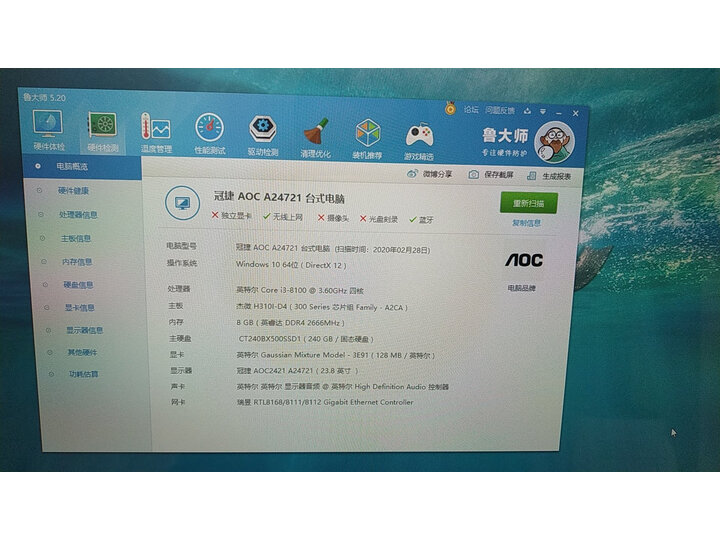Image resolution: width=720 pixels, height=540 pixels.
Task: Open 问题反馈 feedback link
Action: [x=500, y=110]
